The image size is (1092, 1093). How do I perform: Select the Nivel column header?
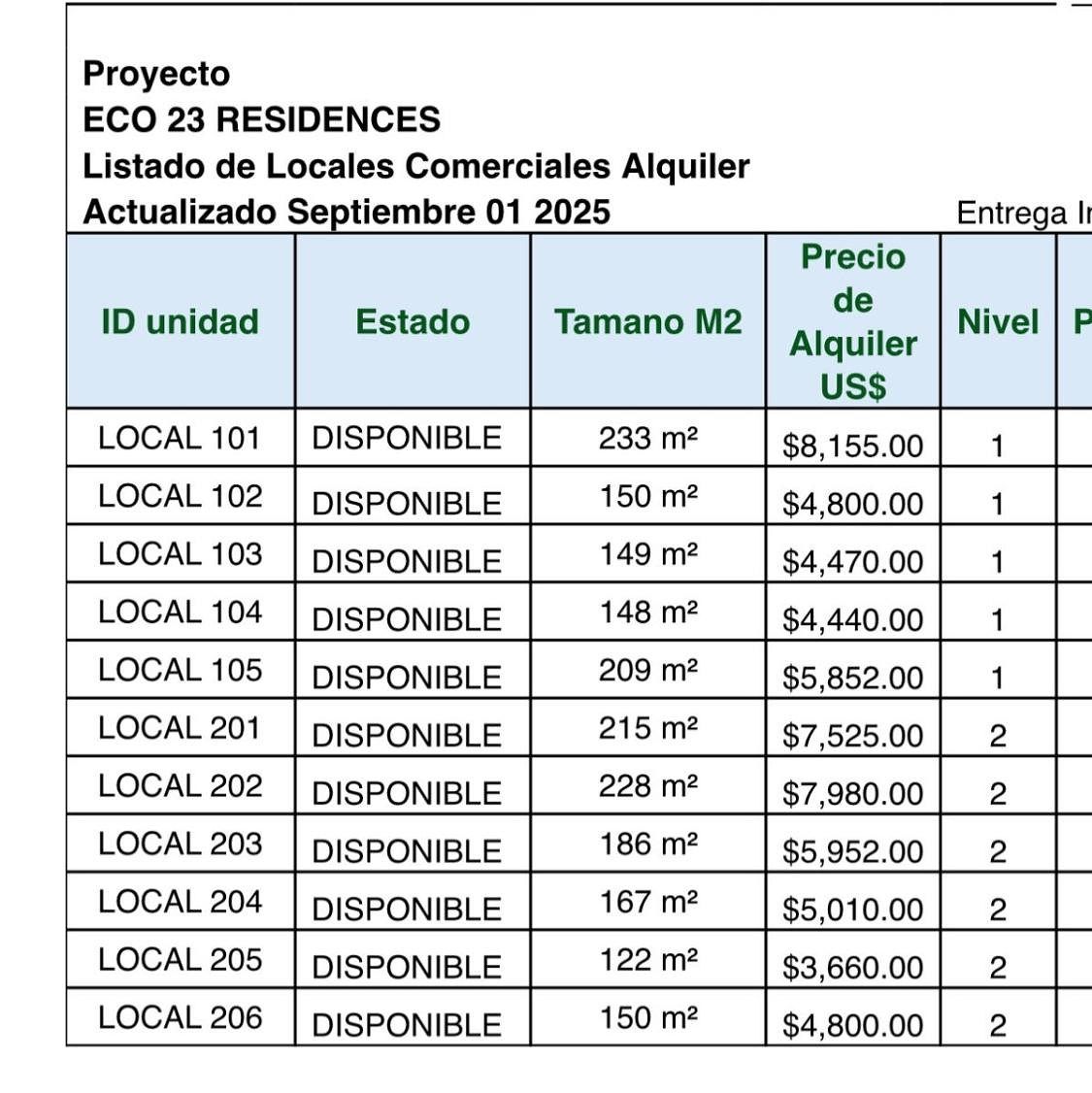[x=998, y=321]
